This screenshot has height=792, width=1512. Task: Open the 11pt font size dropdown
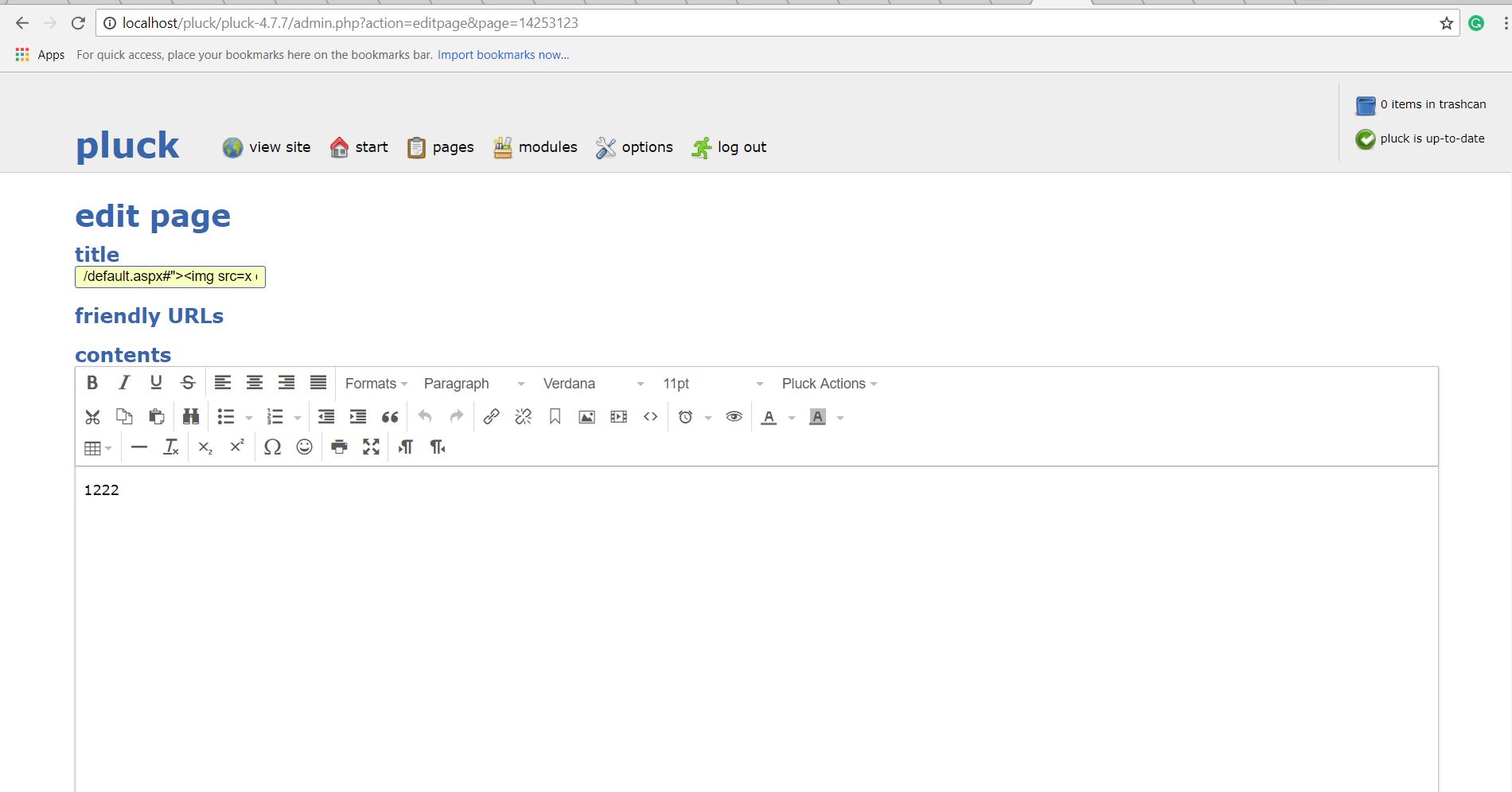click(x=714, y=384)
